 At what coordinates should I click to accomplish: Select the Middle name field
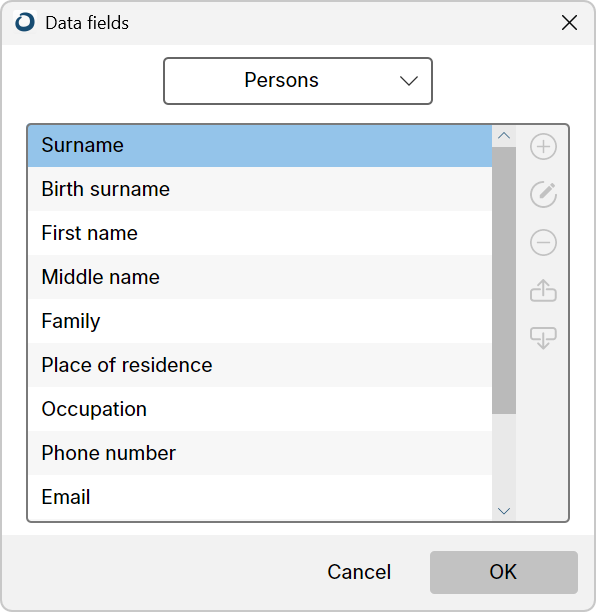[260, 278]
